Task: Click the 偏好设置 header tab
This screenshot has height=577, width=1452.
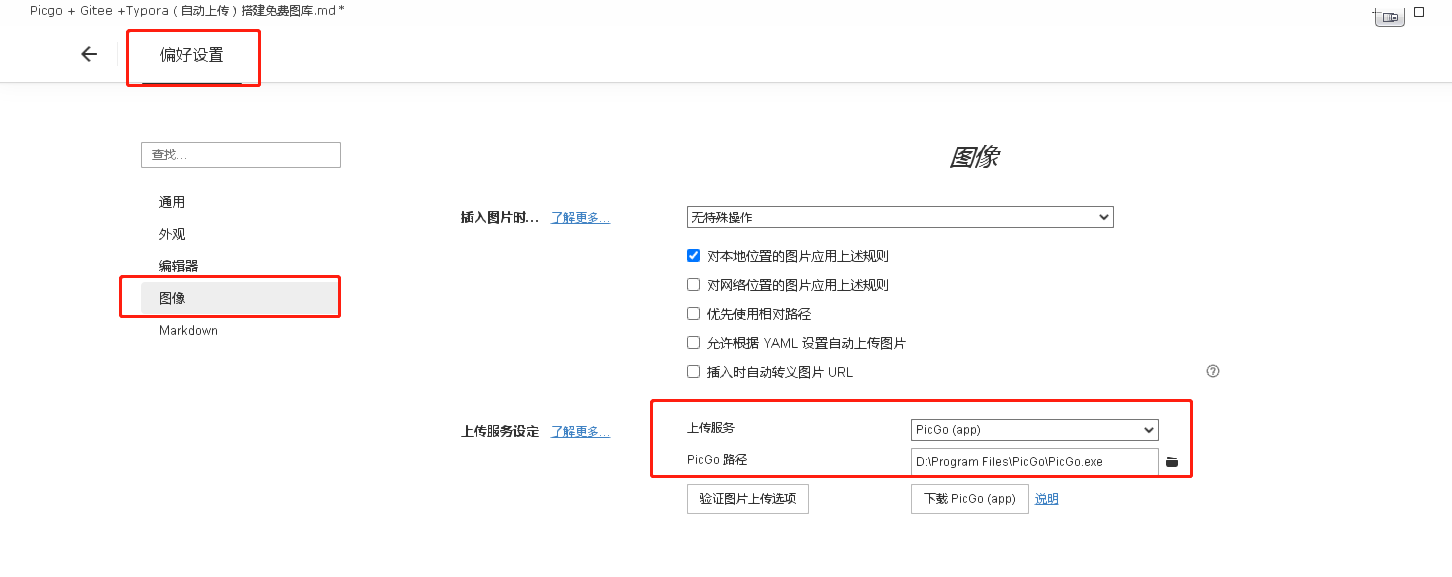Action: click(192, 55)
